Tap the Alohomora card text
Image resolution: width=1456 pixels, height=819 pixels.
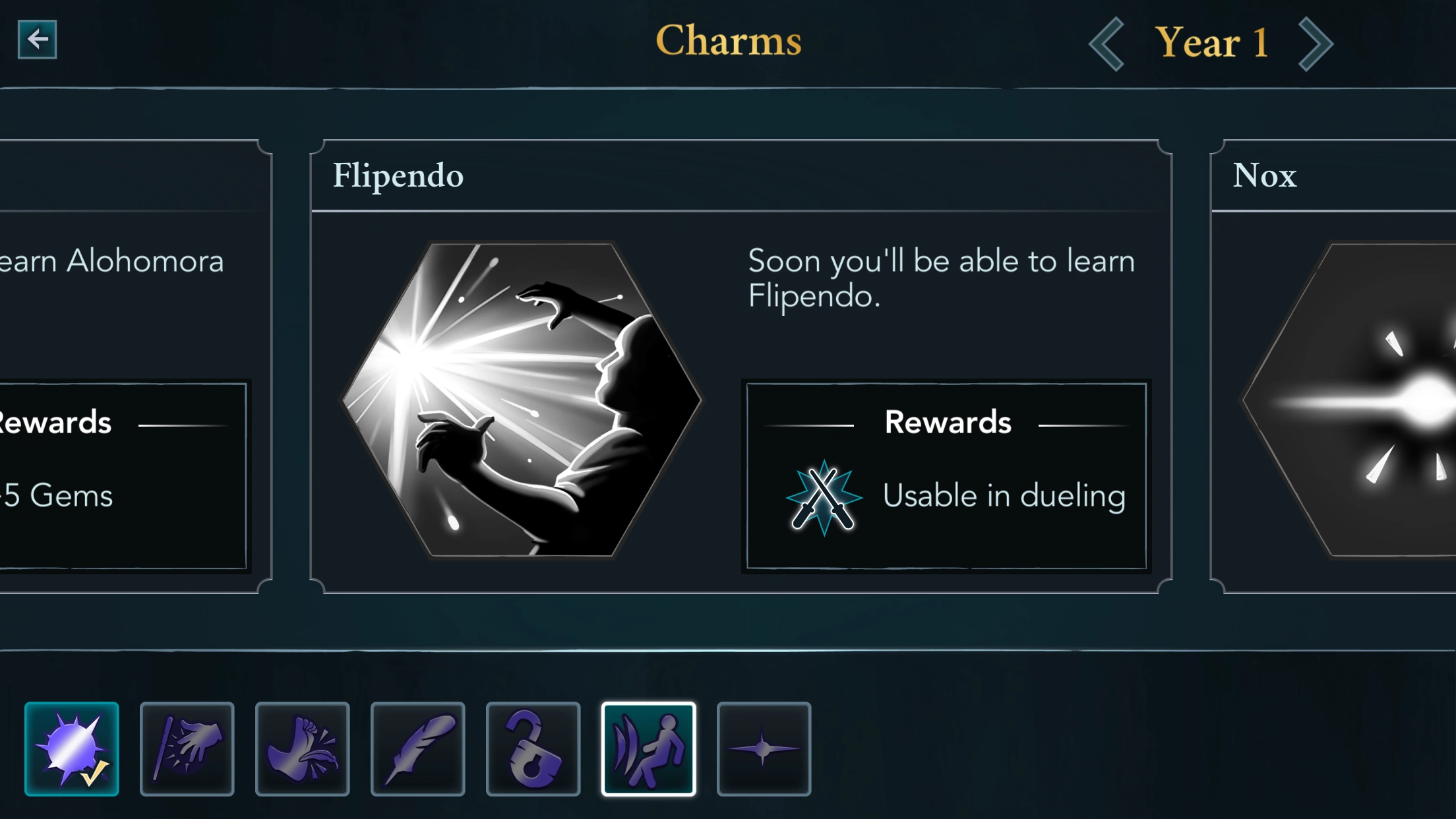coord(112,261)
